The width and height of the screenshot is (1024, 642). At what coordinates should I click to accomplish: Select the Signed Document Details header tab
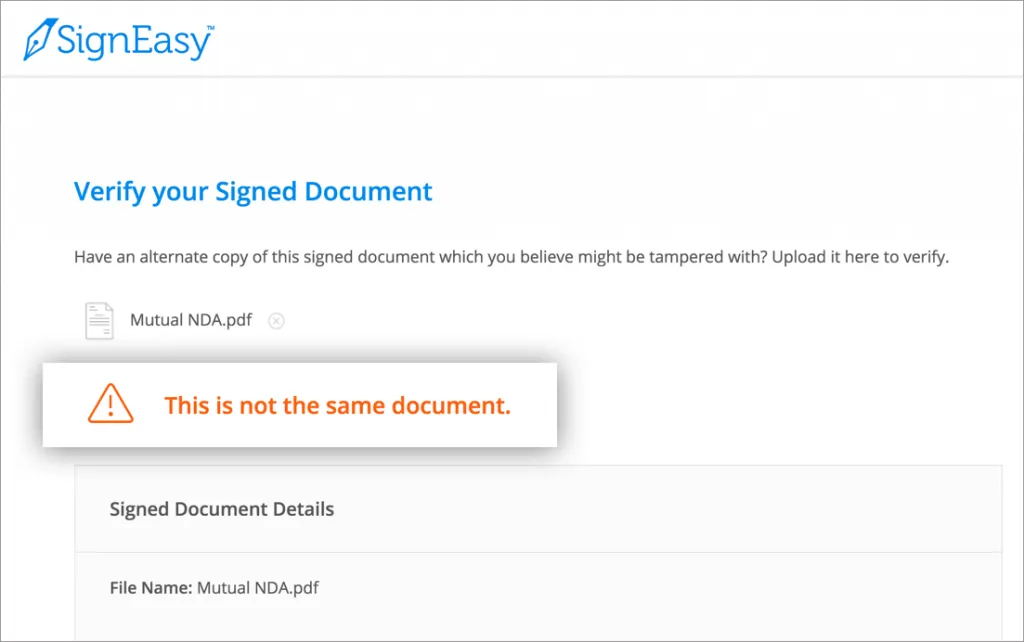coord(221,509)
